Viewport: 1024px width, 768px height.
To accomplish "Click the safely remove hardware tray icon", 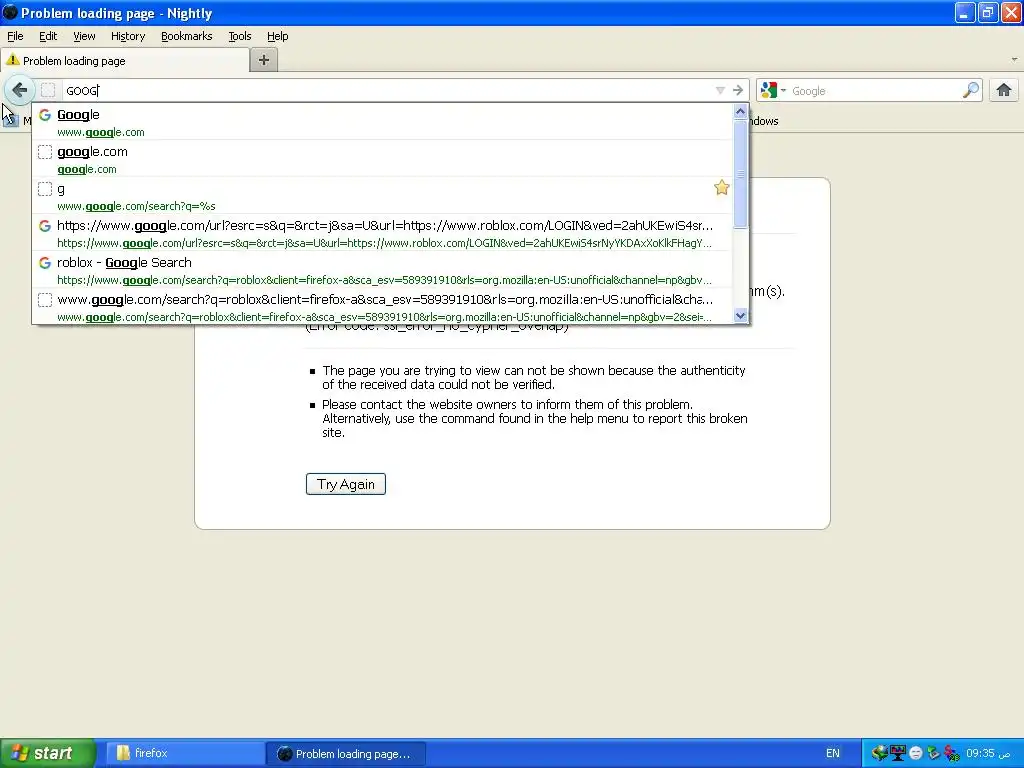I will click(x=933, y=753).
